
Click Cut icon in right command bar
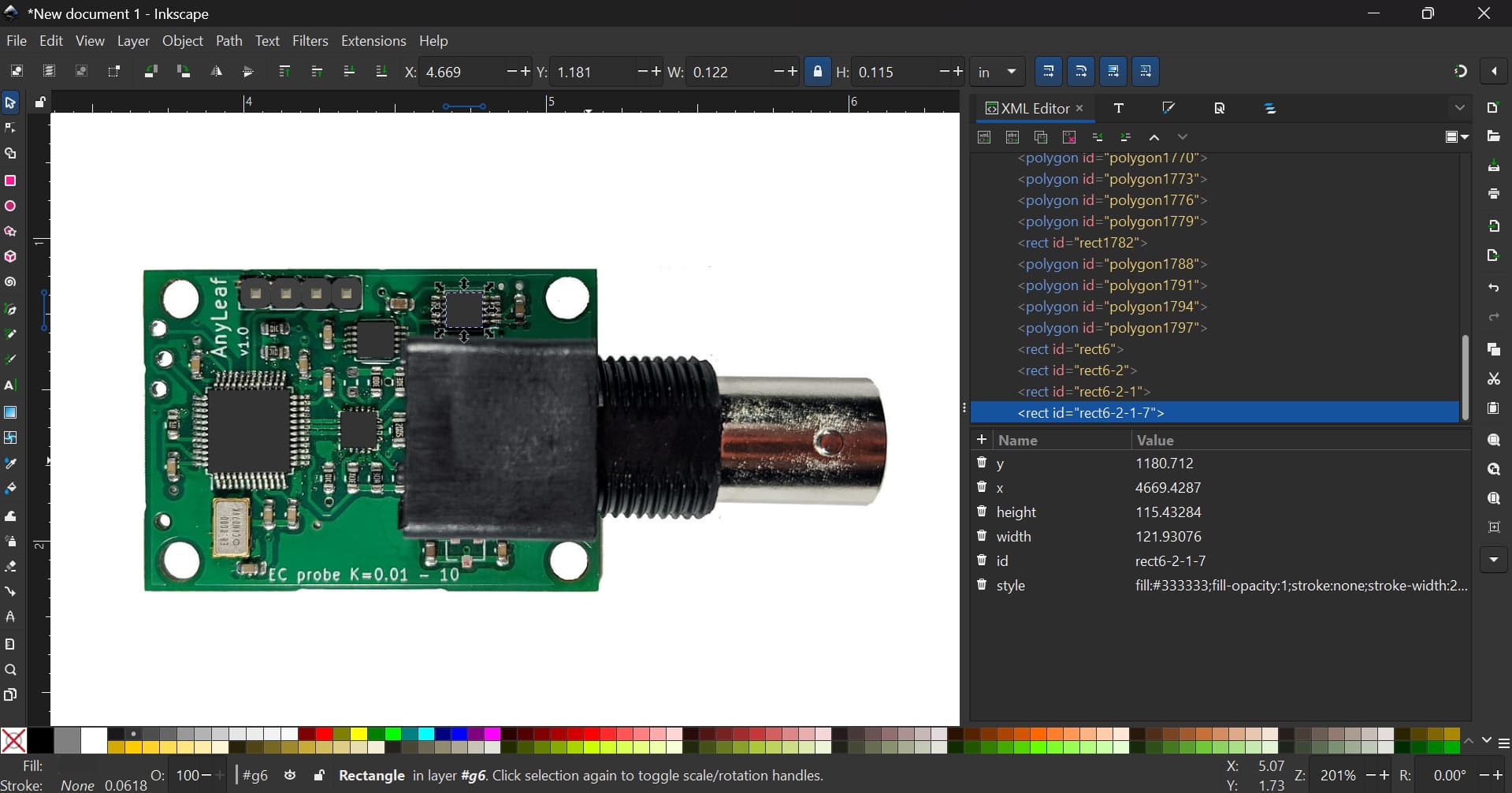1494,379
